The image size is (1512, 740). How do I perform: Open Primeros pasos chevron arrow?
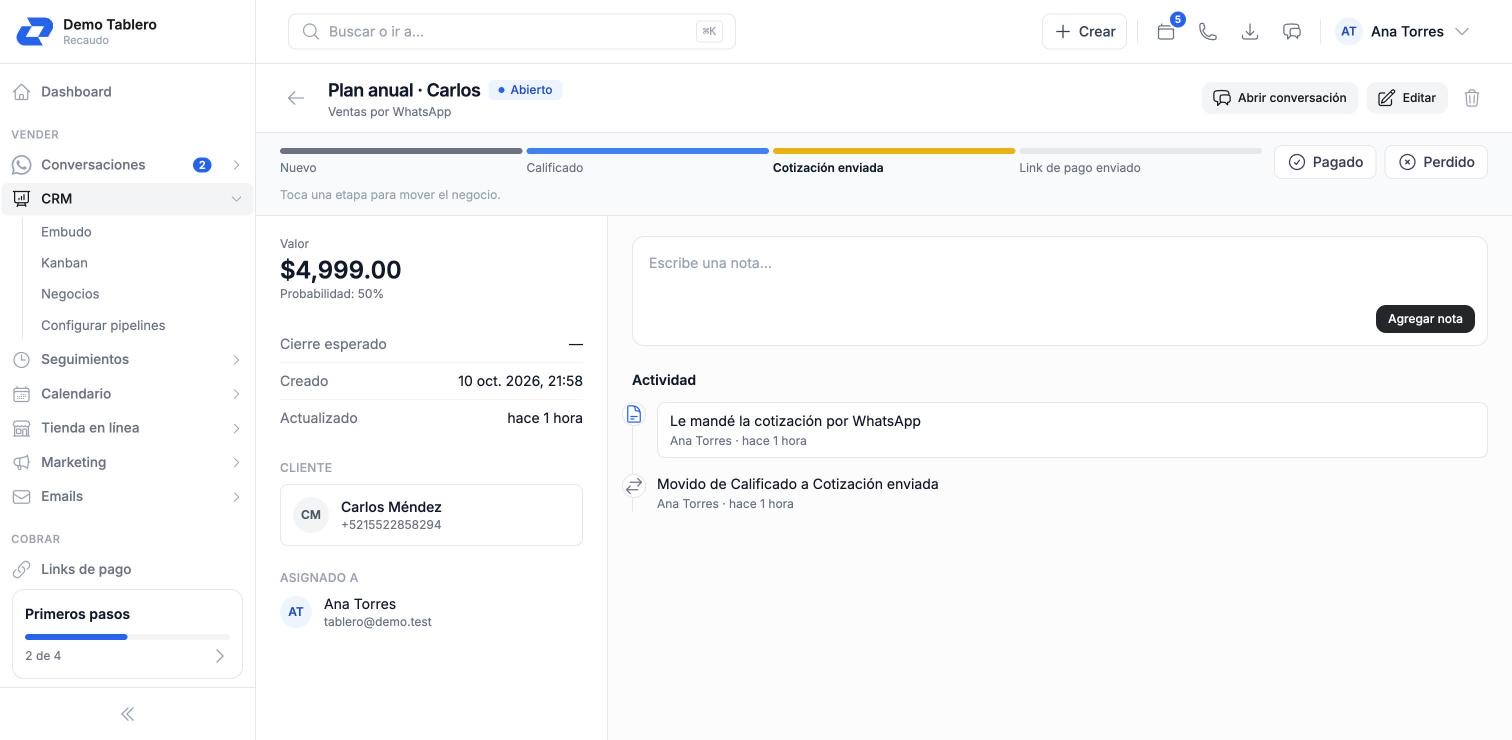click(x=220, y=656)
